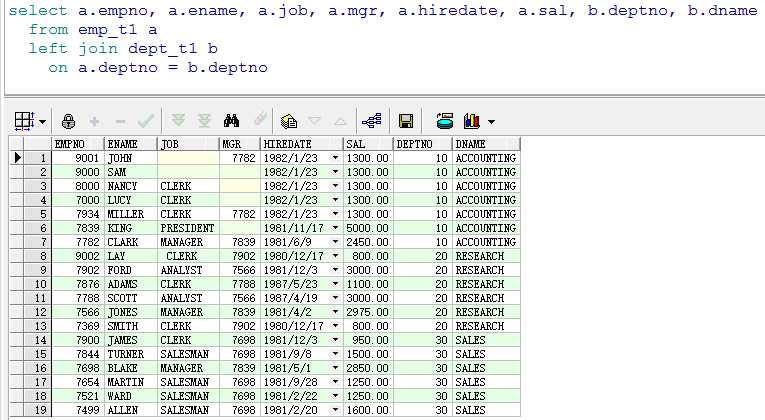Click the floppy disk save icon

[x=406, y=121]
